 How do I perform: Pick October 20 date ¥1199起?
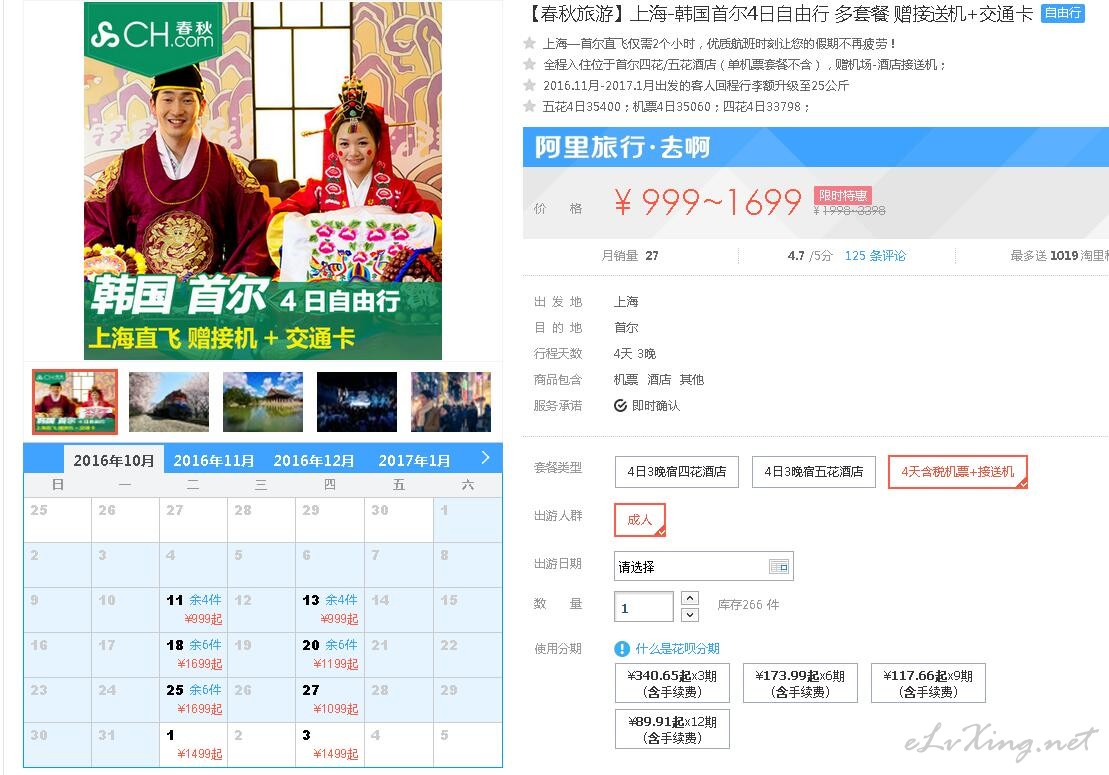pos(330,654)
